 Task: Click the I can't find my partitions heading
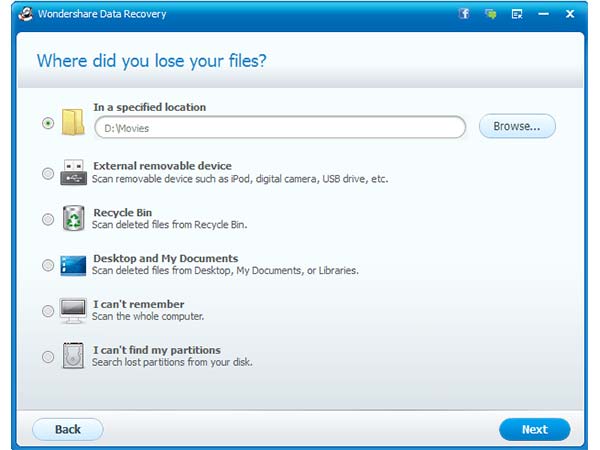157,350
